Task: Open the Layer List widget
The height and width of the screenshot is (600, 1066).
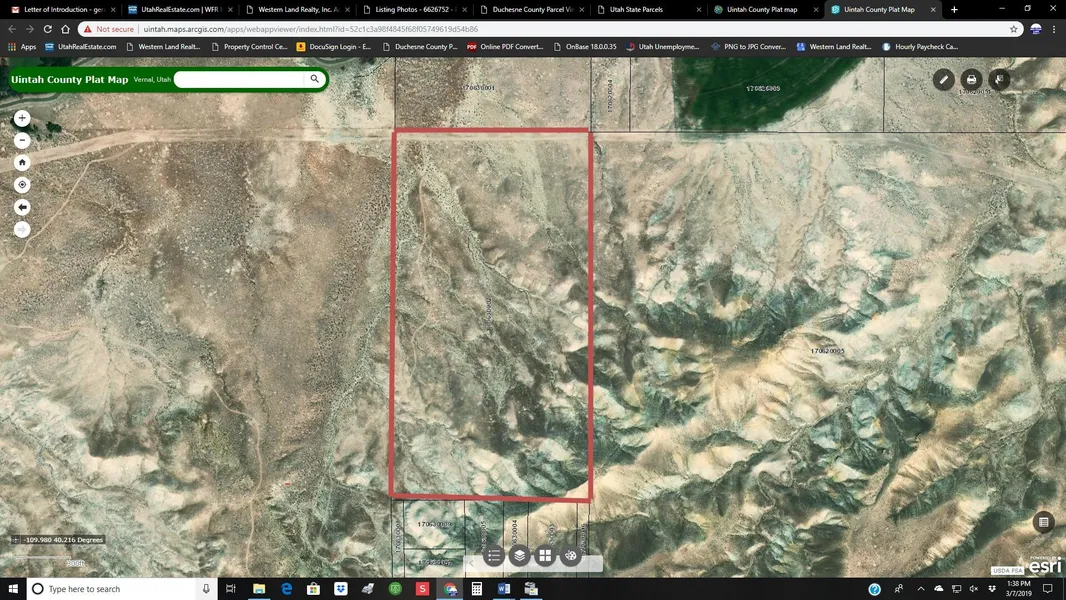Action: coord(520,556)
